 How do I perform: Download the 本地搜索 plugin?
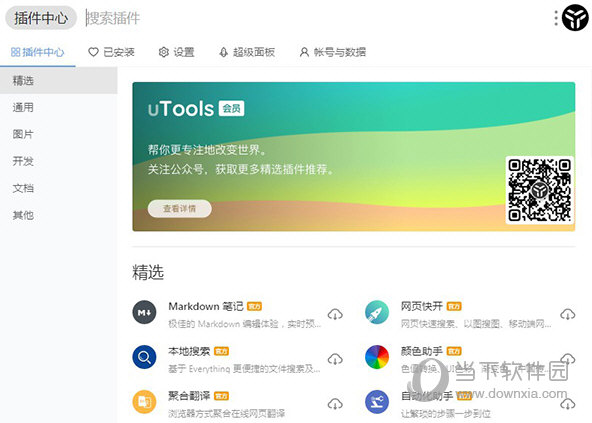click(x=335, y=359)
